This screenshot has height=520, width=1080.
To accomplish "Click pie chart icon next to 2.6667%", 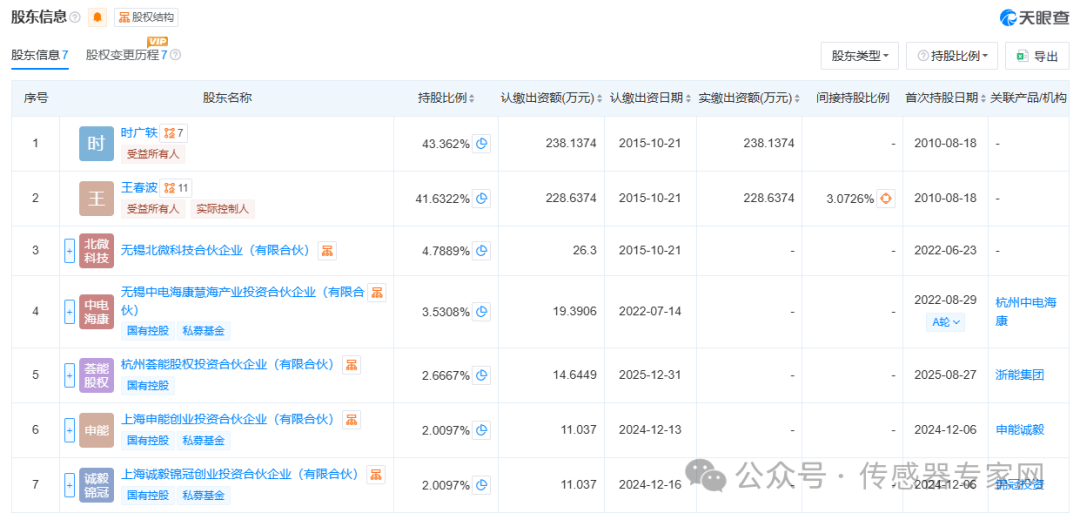I will pos(481,375).
